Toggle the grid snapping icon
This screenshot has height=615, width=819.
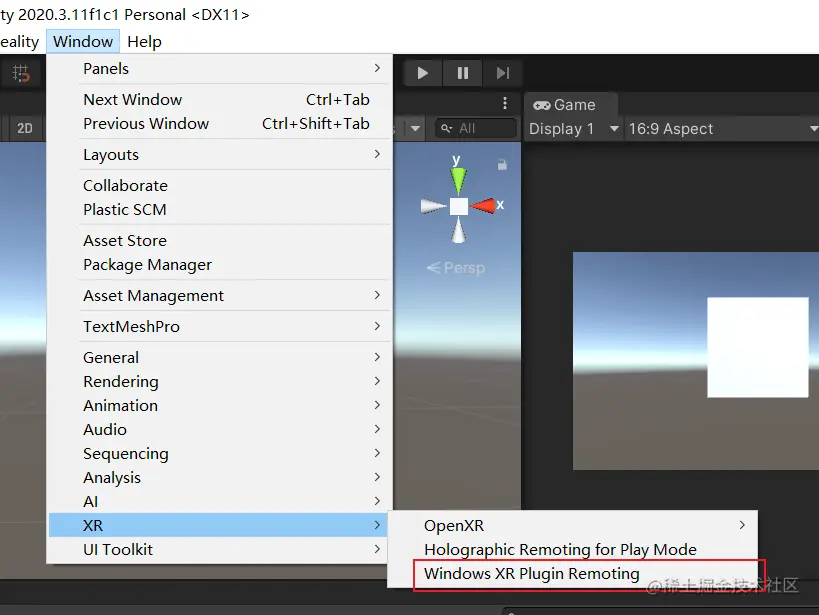tap(21, 73)
